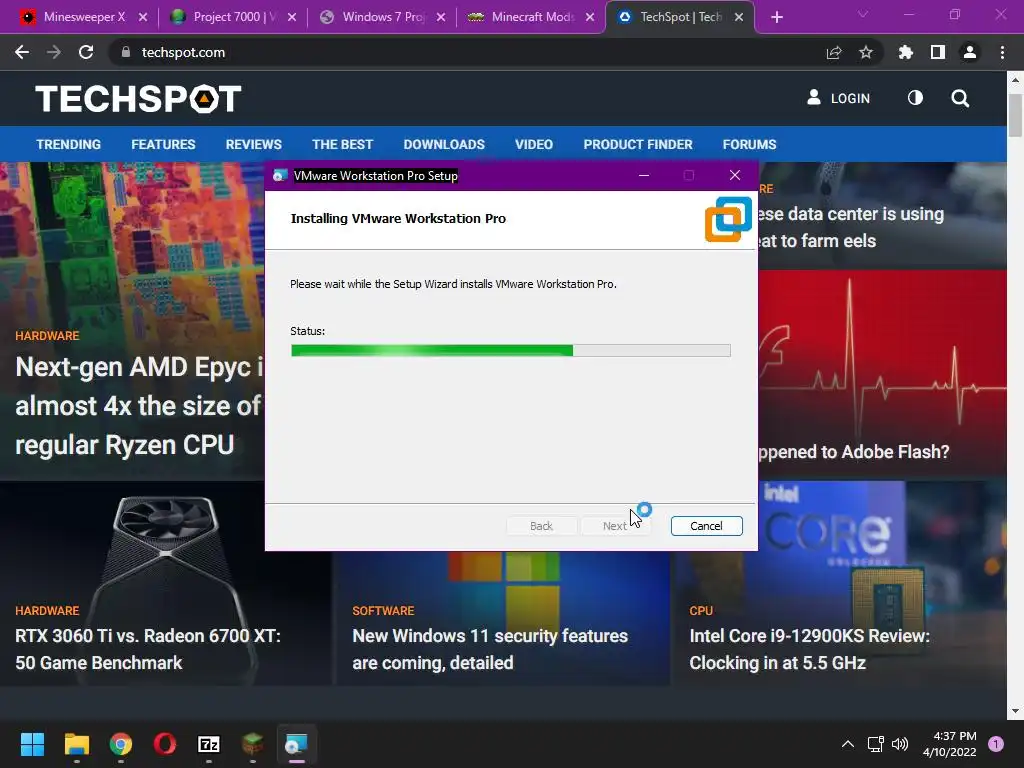Open REVIEWS in TechSpot nav

253,144
